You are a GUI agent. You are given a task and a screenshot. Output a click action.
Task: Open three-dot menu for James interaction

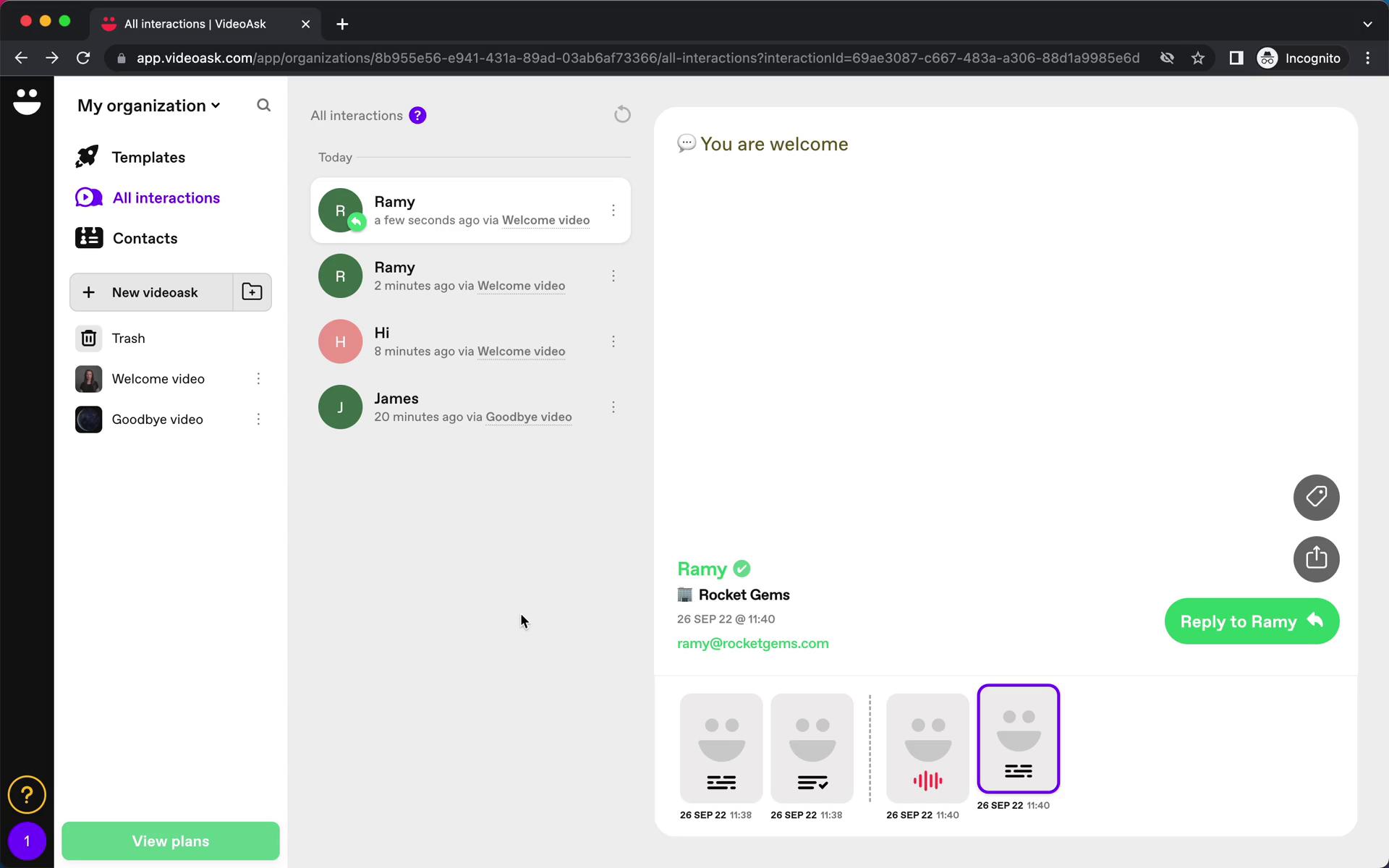click(614, 407)
